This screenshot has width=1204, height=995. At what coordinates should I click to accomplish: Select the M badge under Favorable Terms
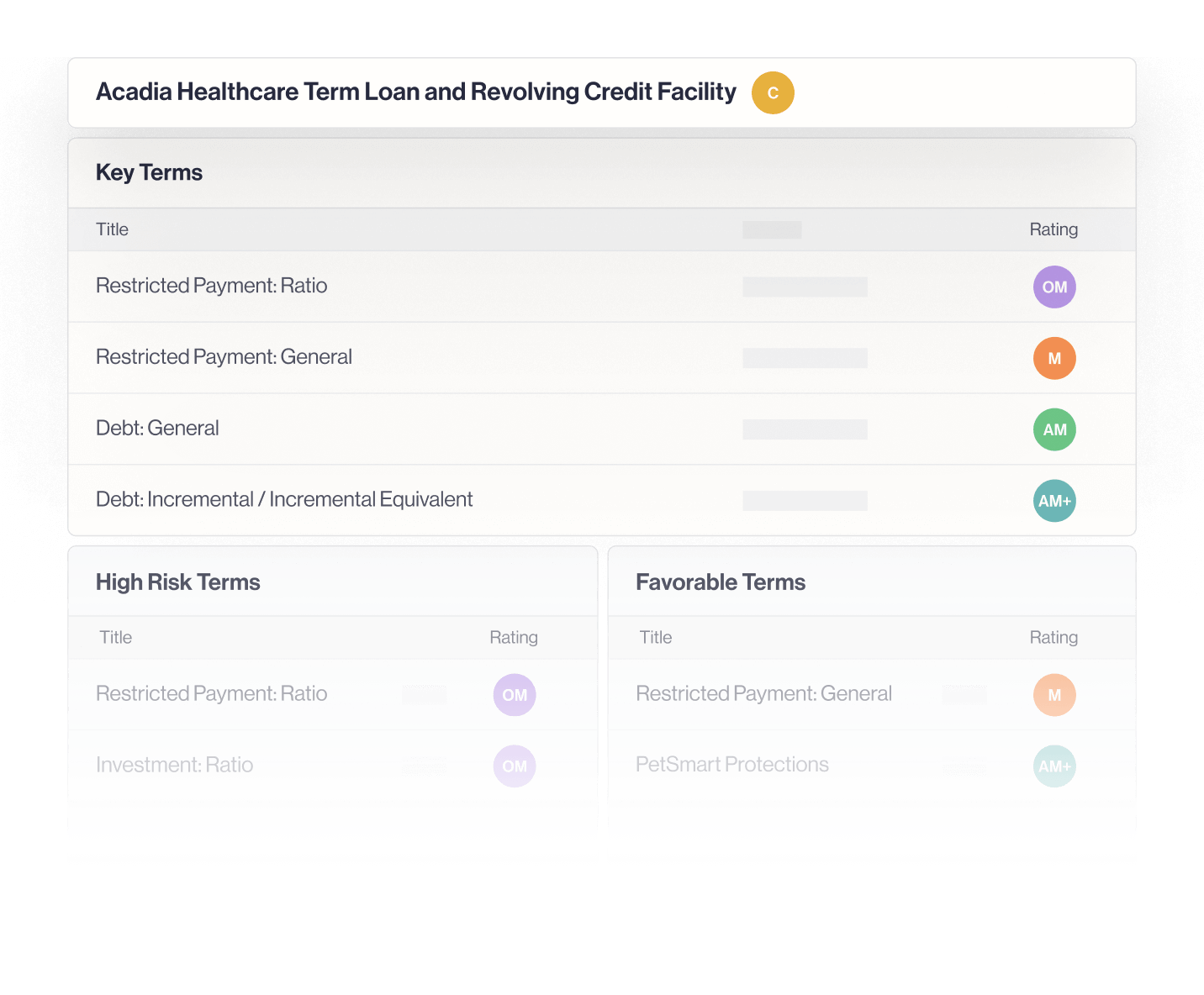1054,695
